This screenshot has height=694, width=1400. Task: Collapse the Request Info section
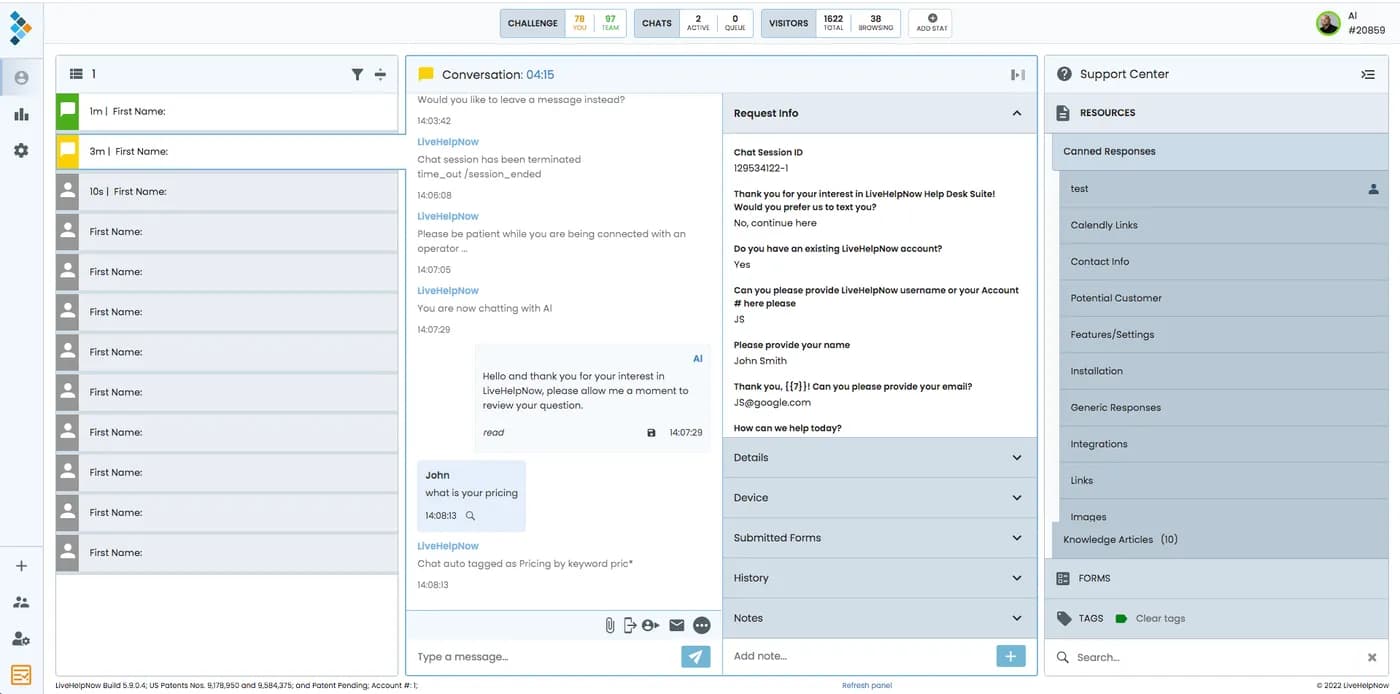[1017, 113]
